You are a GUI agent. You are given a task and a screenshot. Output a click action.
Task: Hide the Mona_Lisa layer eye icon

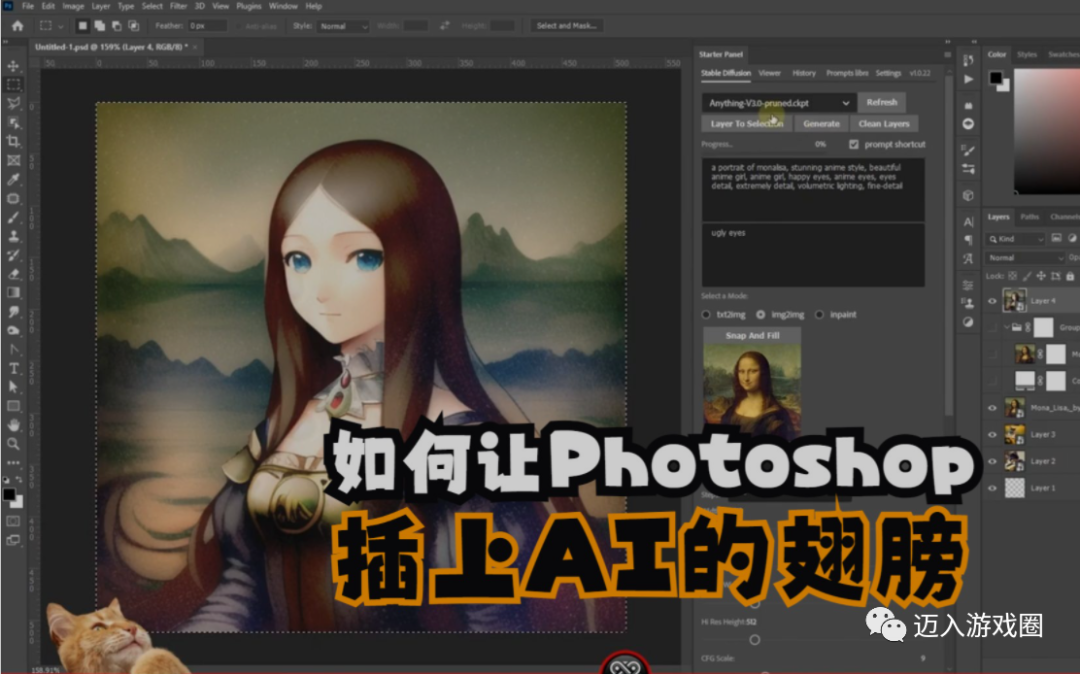click(x=992, y=408)
